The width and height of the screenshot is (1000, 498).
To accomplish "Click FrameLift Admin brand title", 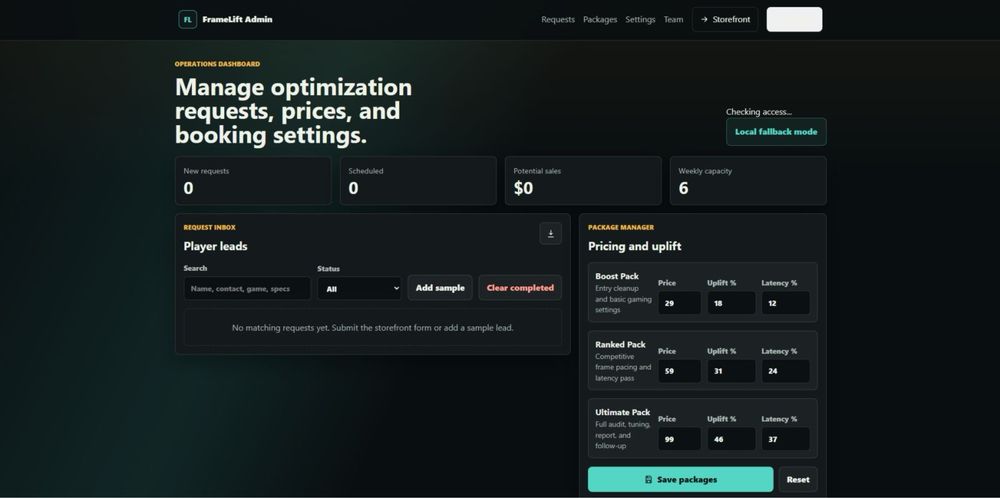I will (237, 20).
